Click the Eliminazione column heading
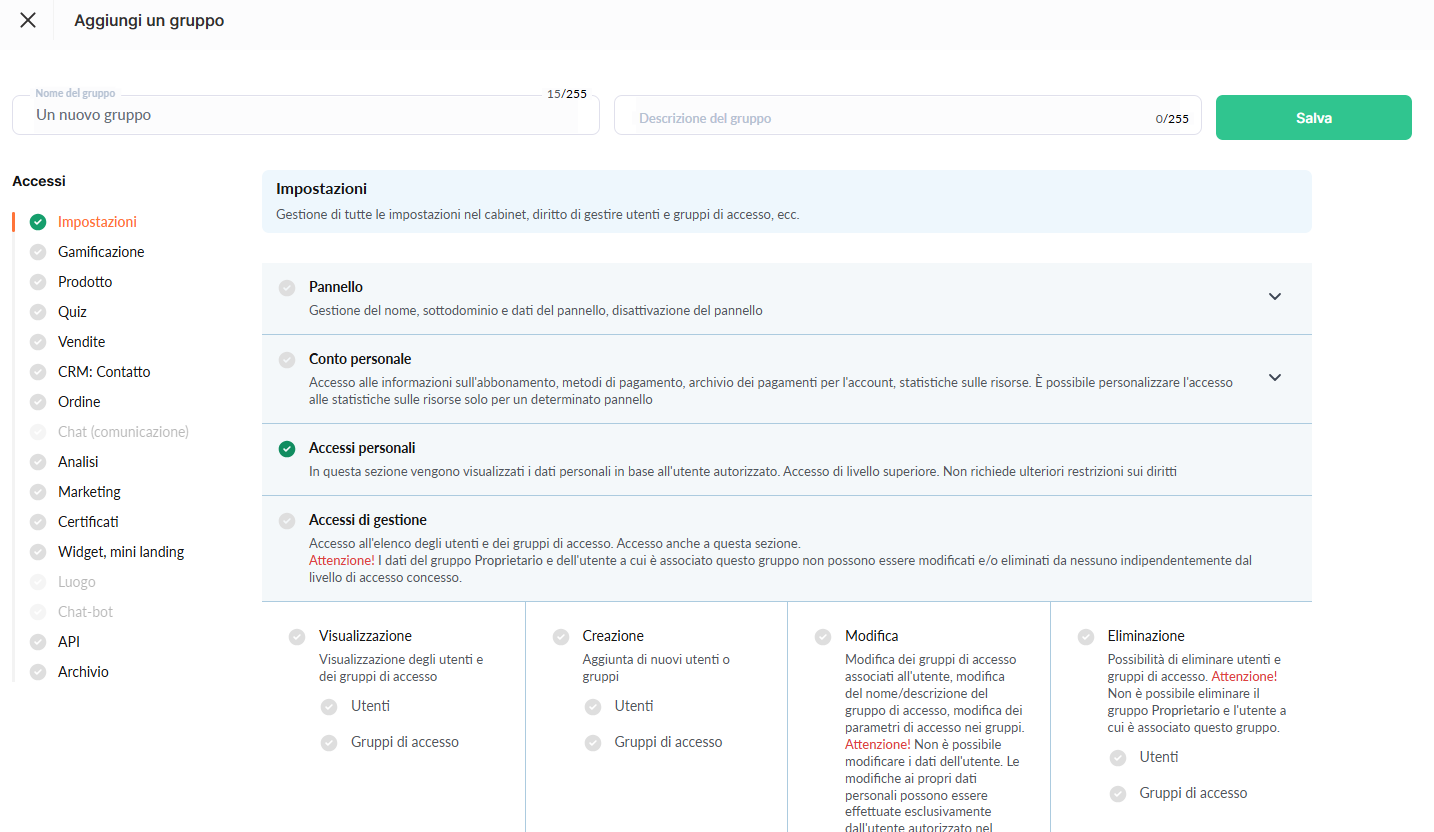 click(x=1146, y=636)
